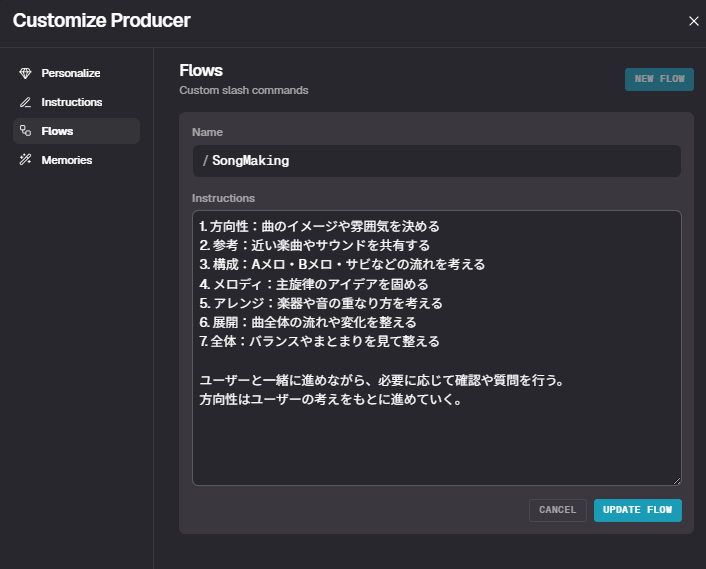
Task: Select the Flows sidebar text label
Action: click(57, 131)
